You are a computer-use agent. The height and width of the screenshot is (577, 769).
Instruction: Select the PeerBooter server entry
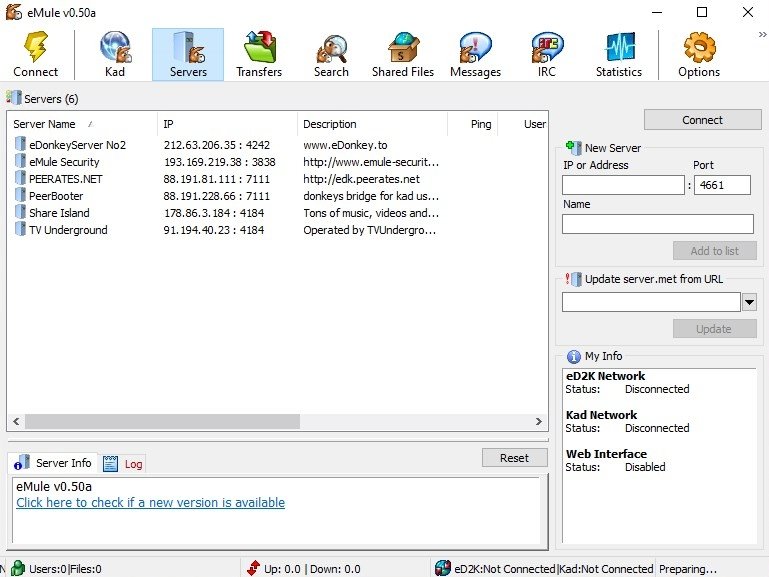pyautogui.click(x=56, y=196)
